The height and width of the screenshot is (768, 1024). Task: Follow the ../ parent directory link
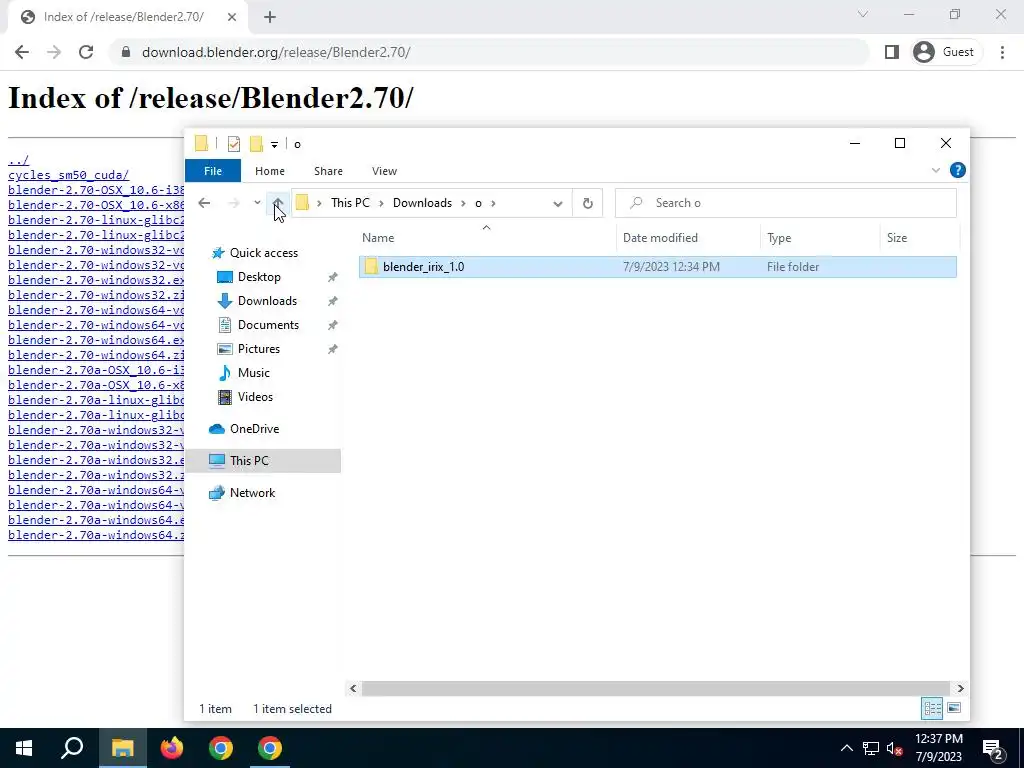click(18, 160)
